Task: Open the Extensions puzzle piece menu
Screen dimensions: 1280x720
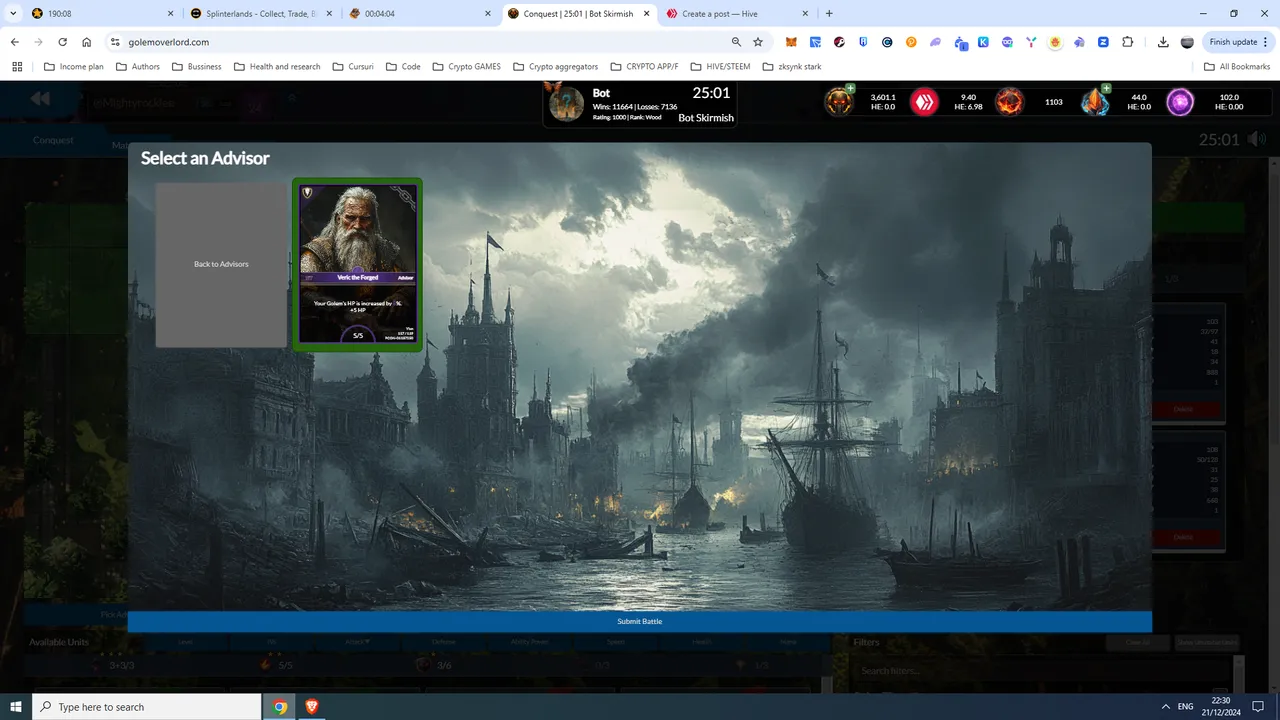Action: point(1128,43)
